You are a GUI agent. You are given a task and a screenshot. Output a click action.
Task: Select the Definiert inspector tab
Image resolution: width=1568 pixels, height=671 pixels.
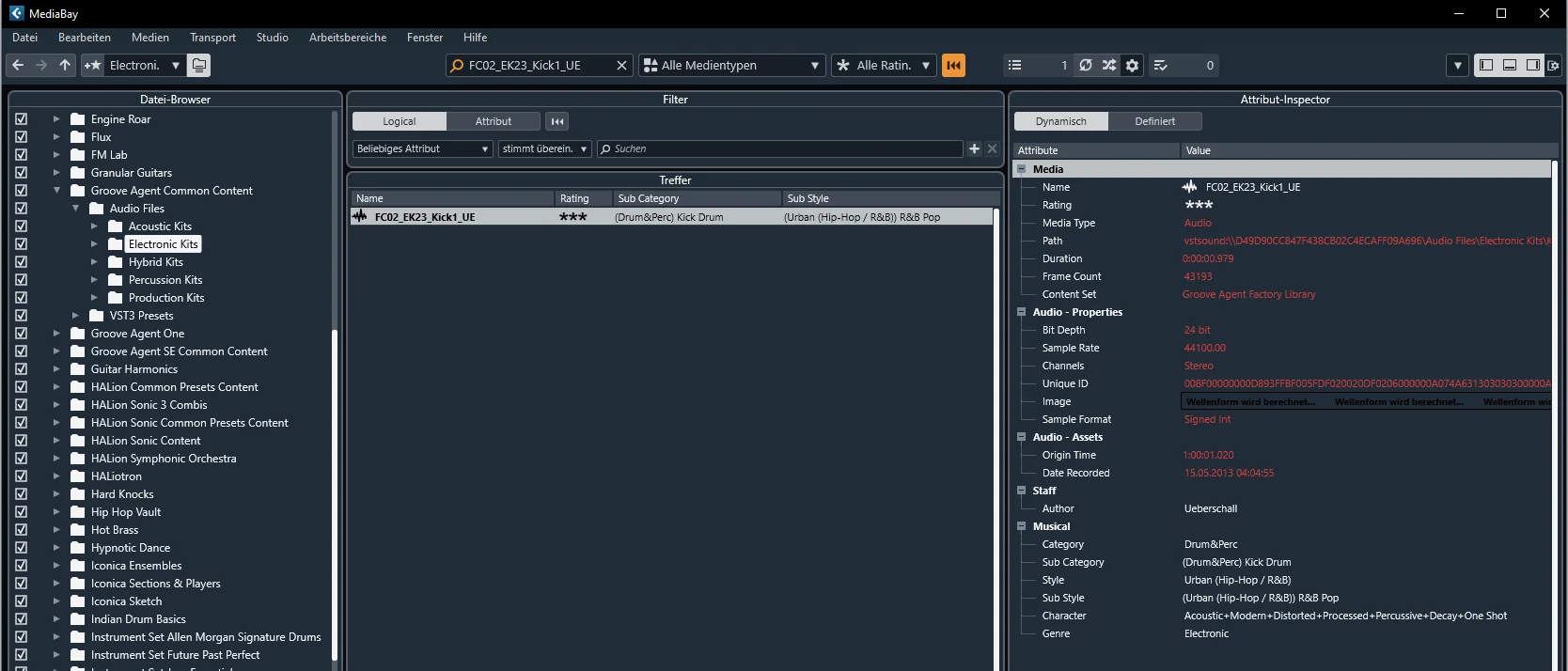point(1154,121)
